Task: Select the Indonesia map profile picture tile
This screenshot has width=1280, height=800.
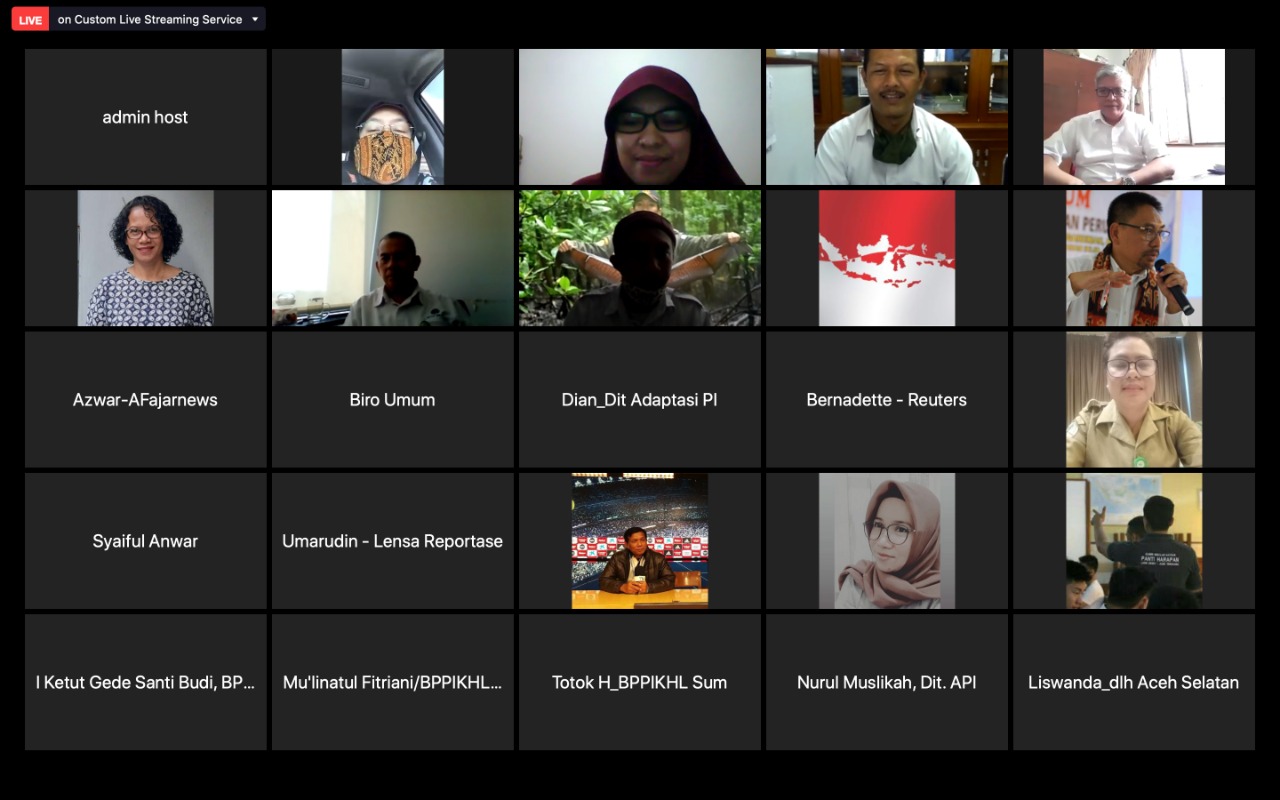Action: tap(886, 258)
